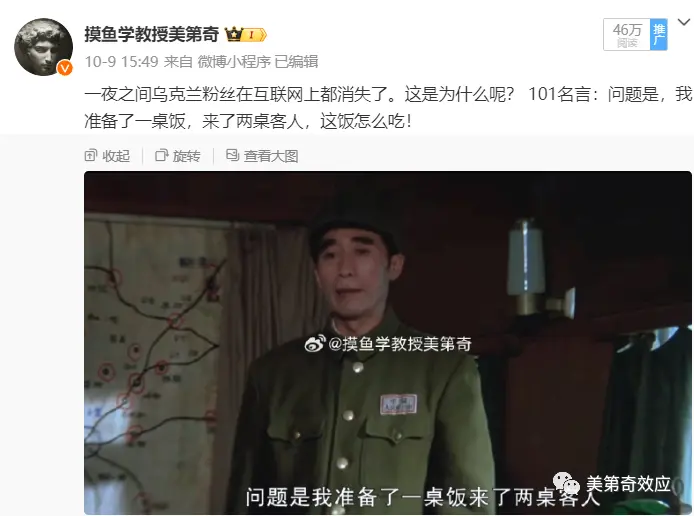The image size is (694, 516).
Task: Rotate the image using 旋转 label
Action: coord(186,156)
